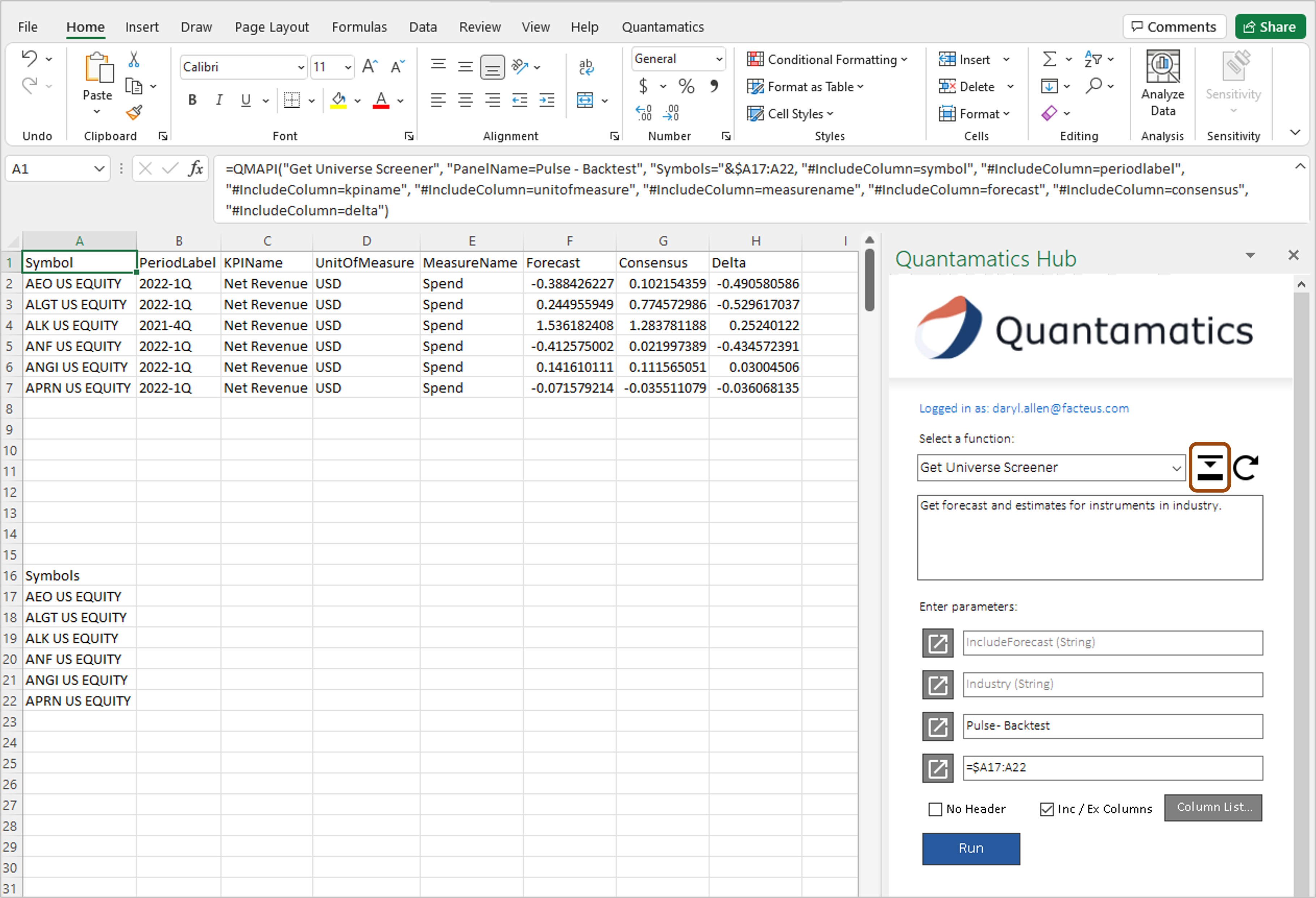Image resolution: width=1316 pixels, height=898 pixels.
Task: Click Quantamatics refresh arrow icon
Action: [x=1246, y=467]
